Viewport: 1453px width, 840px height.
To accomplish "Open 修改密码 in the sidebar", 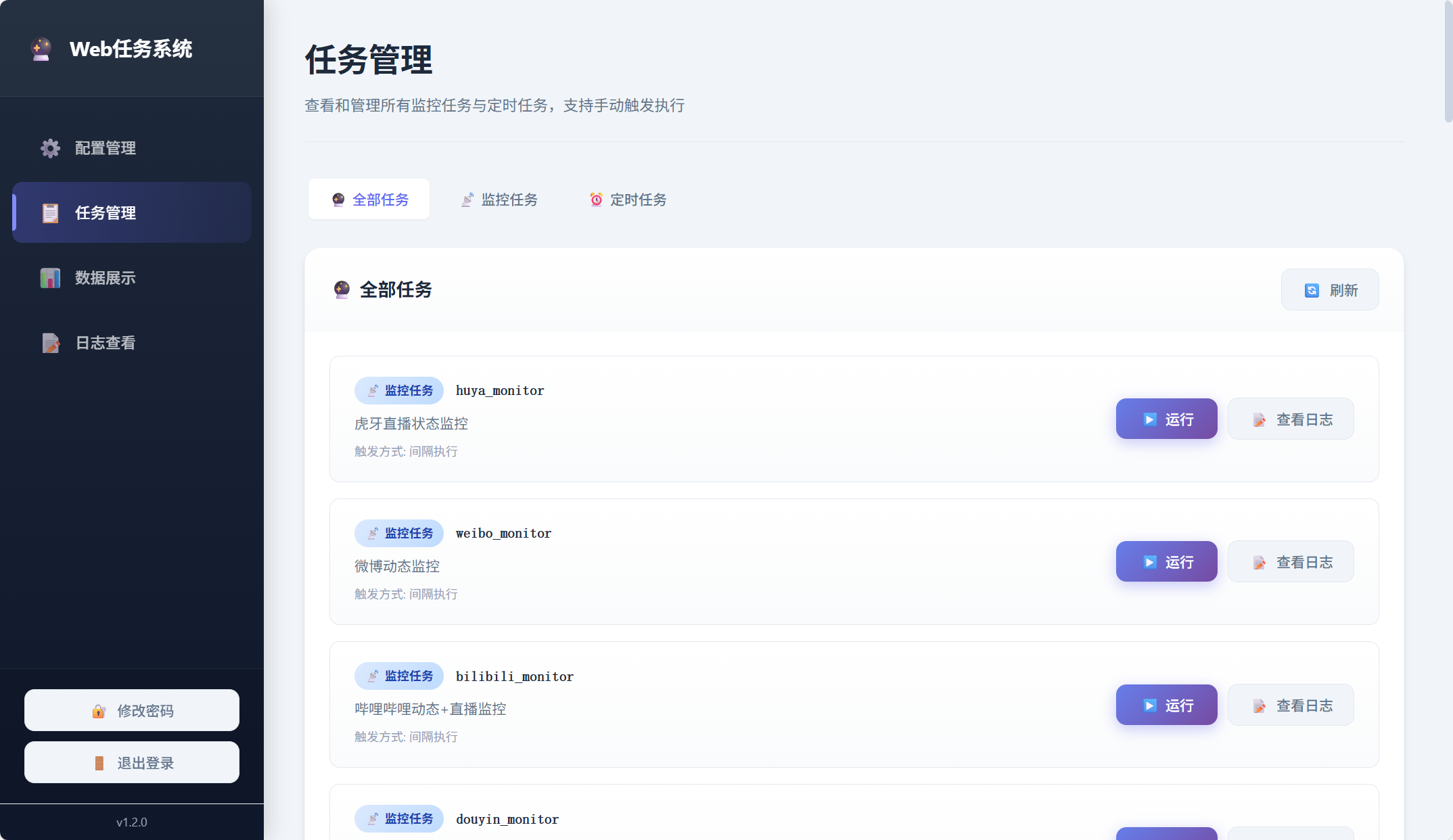I will point(131,710).
